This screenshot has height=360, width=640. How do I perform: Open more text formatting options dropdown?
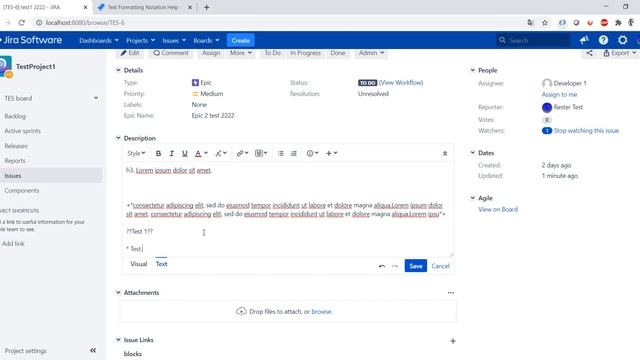[x=221, y=153]
